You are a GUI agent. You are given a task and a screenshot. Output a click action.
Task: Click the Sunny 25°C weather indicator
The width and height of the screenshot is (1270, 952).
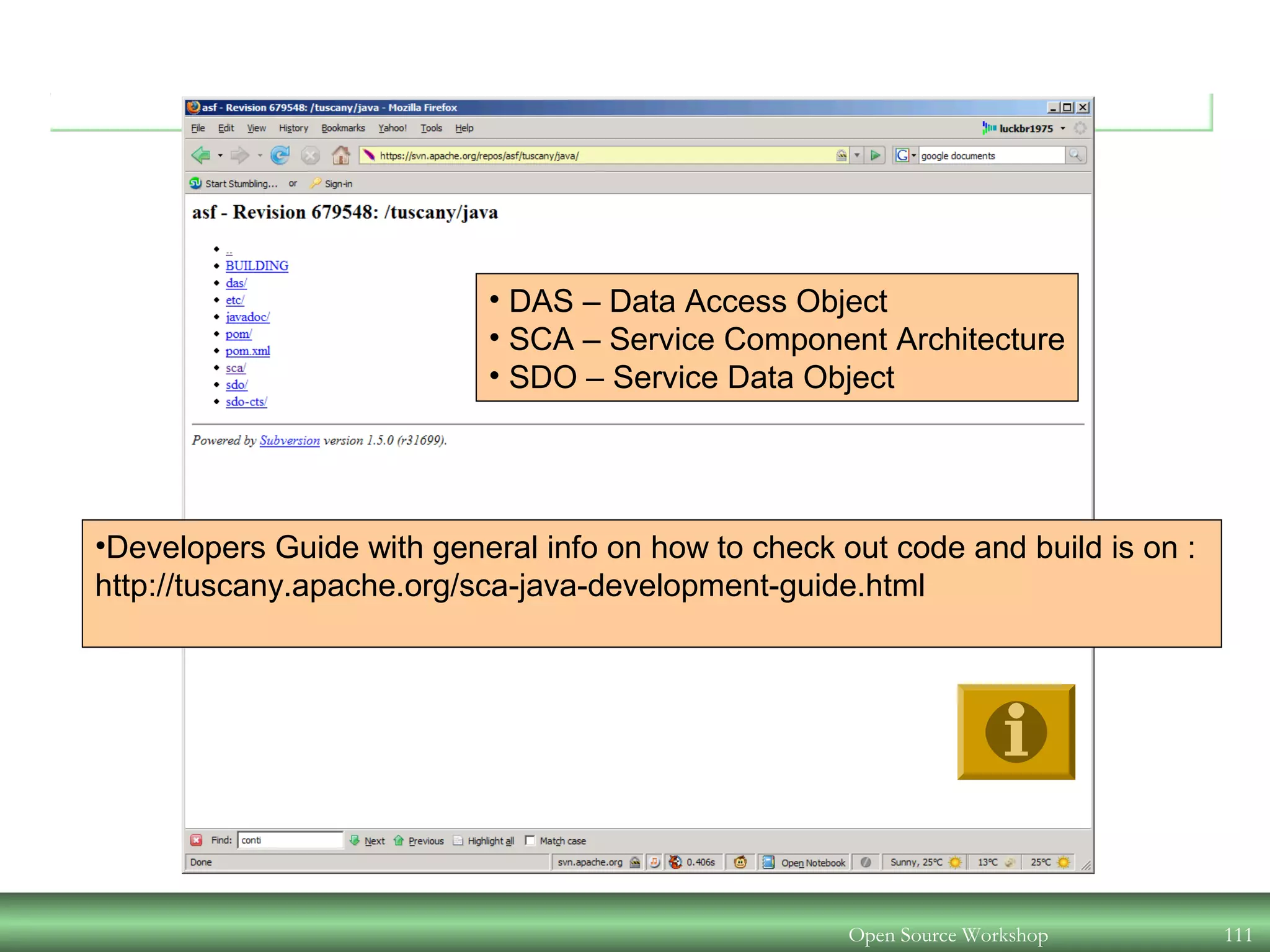926,862
